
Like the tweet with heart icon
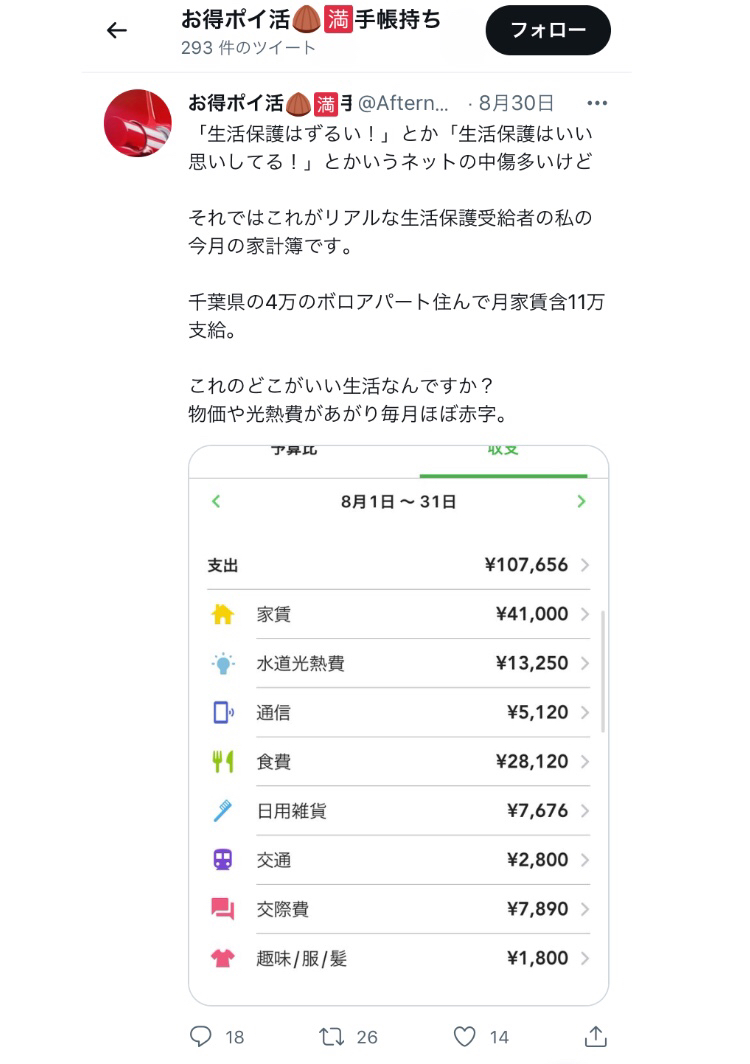[464, 1036]
